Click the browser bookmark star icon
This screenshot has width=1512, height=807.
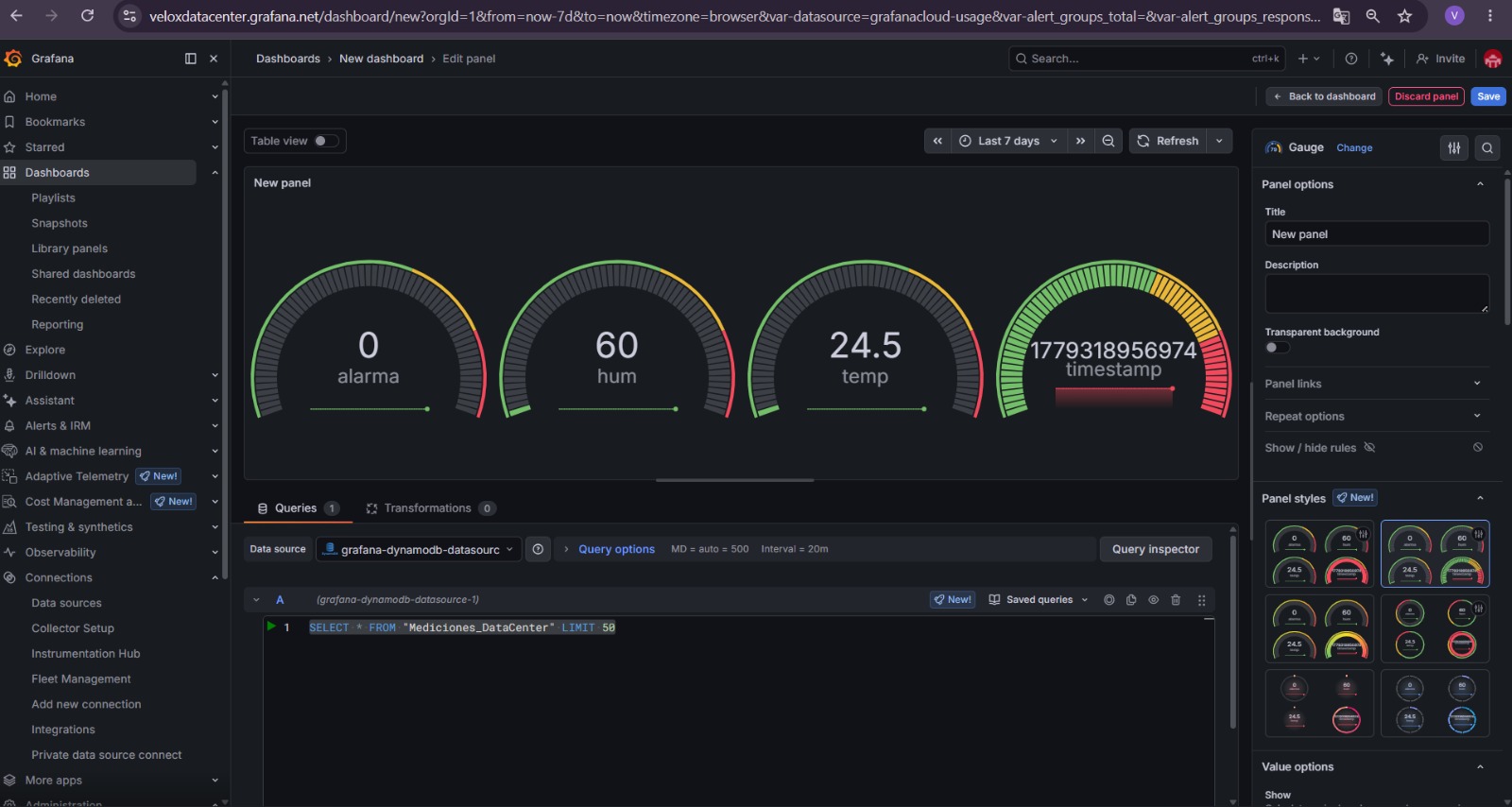[x=1405, y=16]
